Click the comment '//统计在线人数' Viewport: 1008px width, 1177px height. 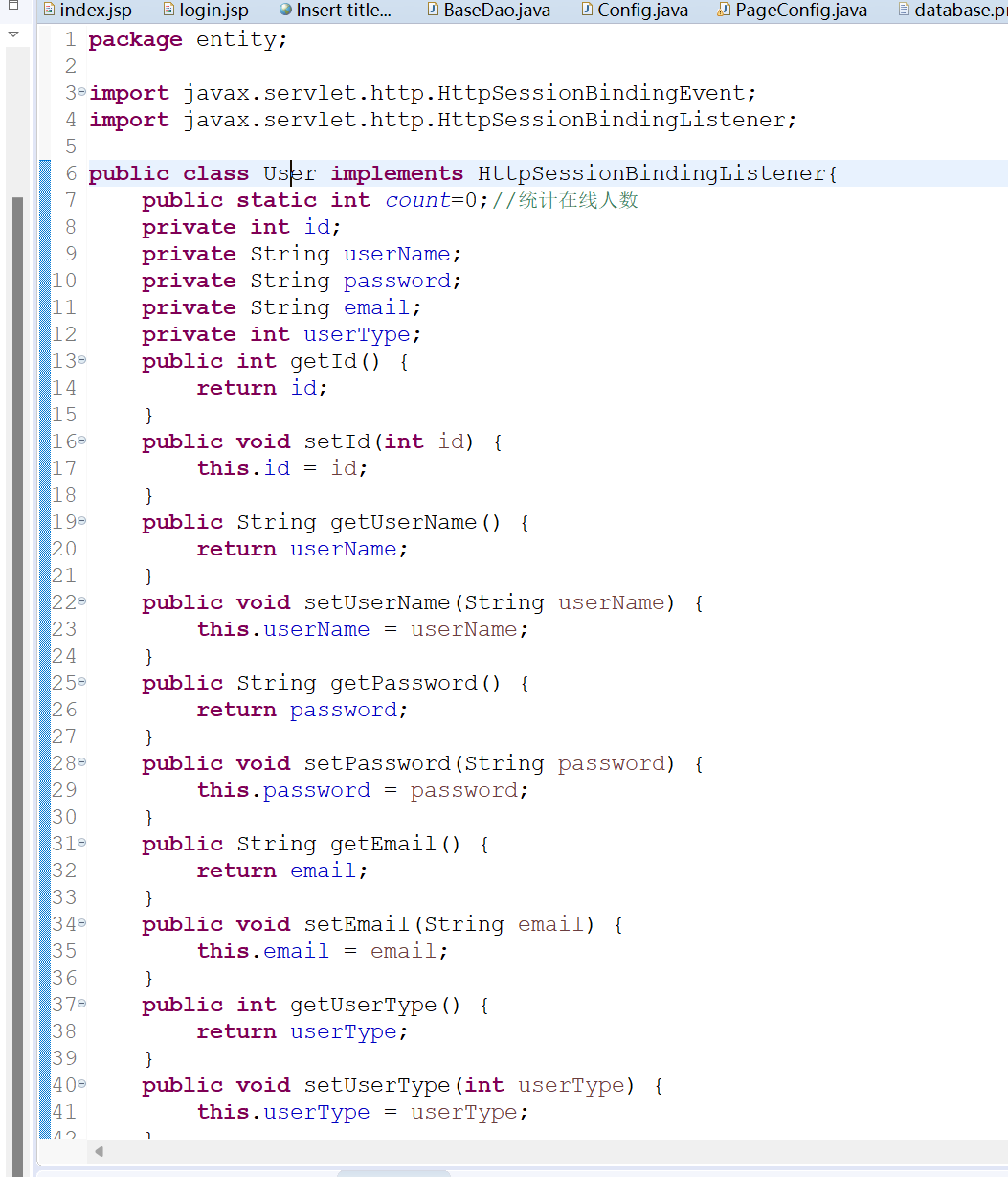pyautogui.click(x=565, y=200)
